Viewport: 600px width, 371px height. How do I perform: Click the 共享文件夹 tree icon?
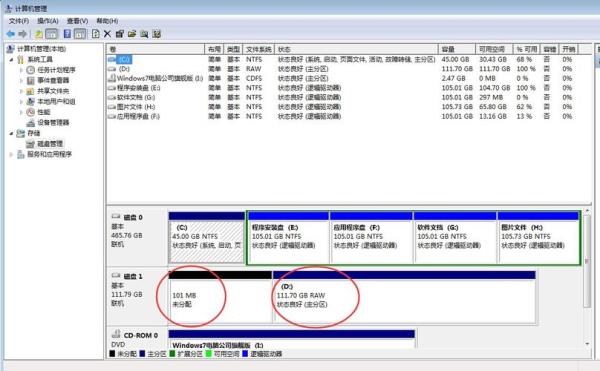pyautogui.click(x=30, y=91)
